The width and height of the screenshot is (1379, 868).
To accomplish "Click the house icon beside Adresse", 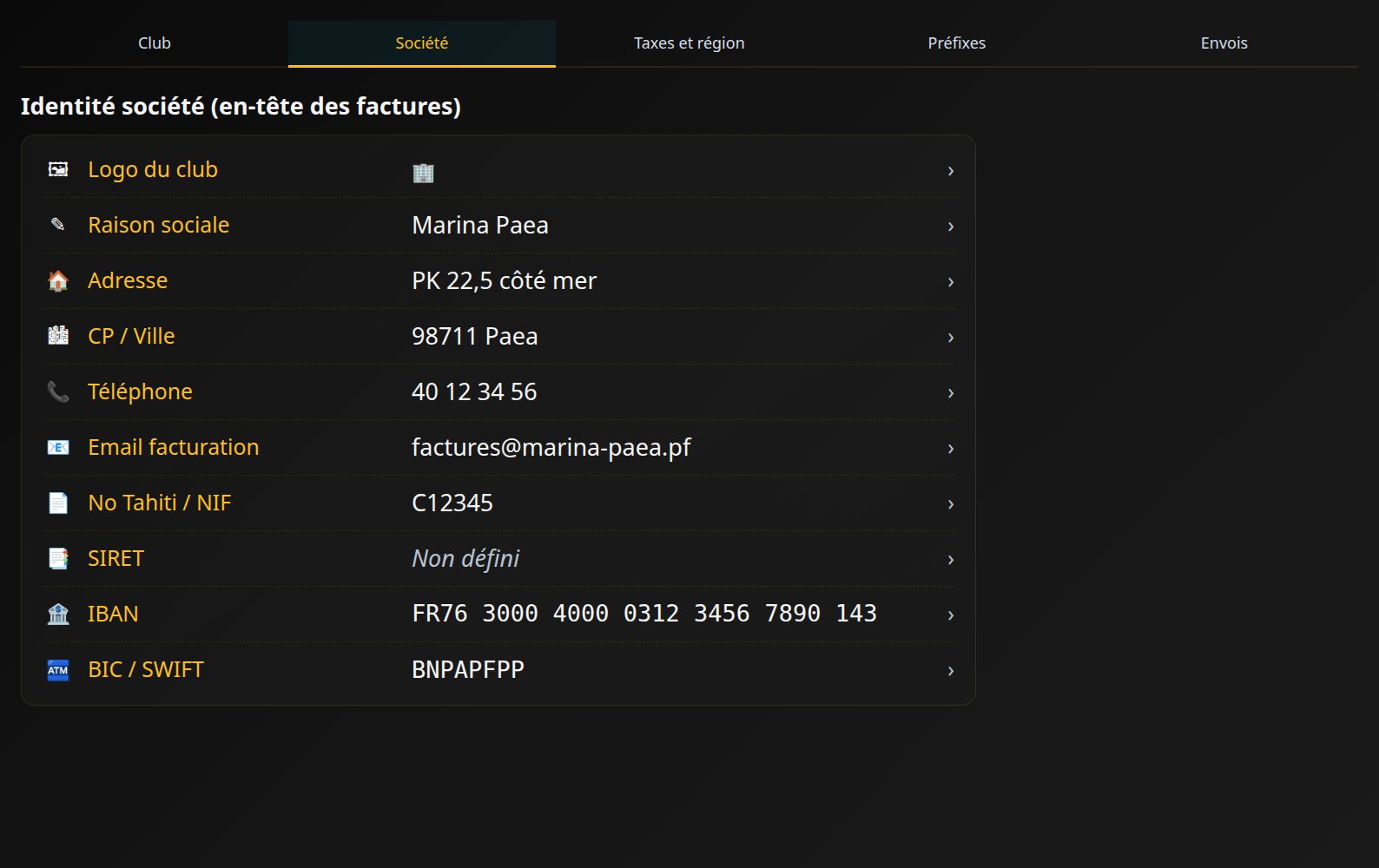I will [x=58, y=280].
